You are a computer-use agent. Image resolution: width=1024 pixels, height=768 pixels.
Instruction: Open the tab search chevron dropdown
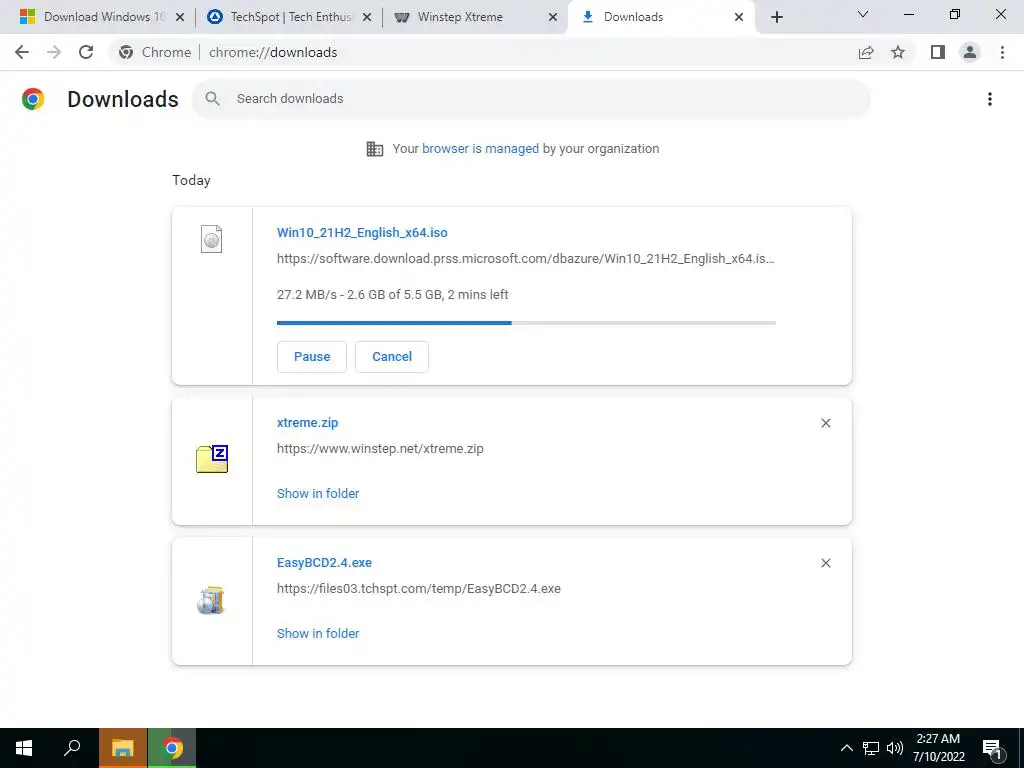click(863, 14)
